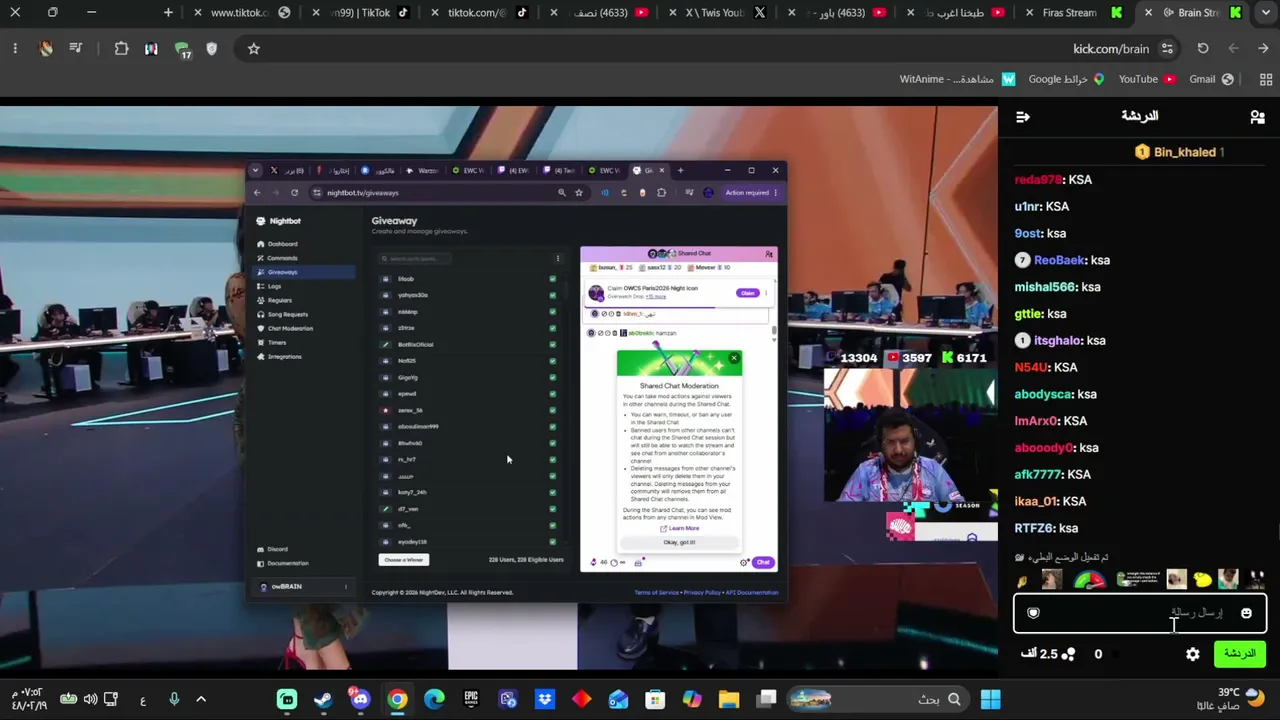The width and height of the screenshot is (1280, 720).
Task: Open the Chrome extensions puzzle icon
Action: pos(121,48)
